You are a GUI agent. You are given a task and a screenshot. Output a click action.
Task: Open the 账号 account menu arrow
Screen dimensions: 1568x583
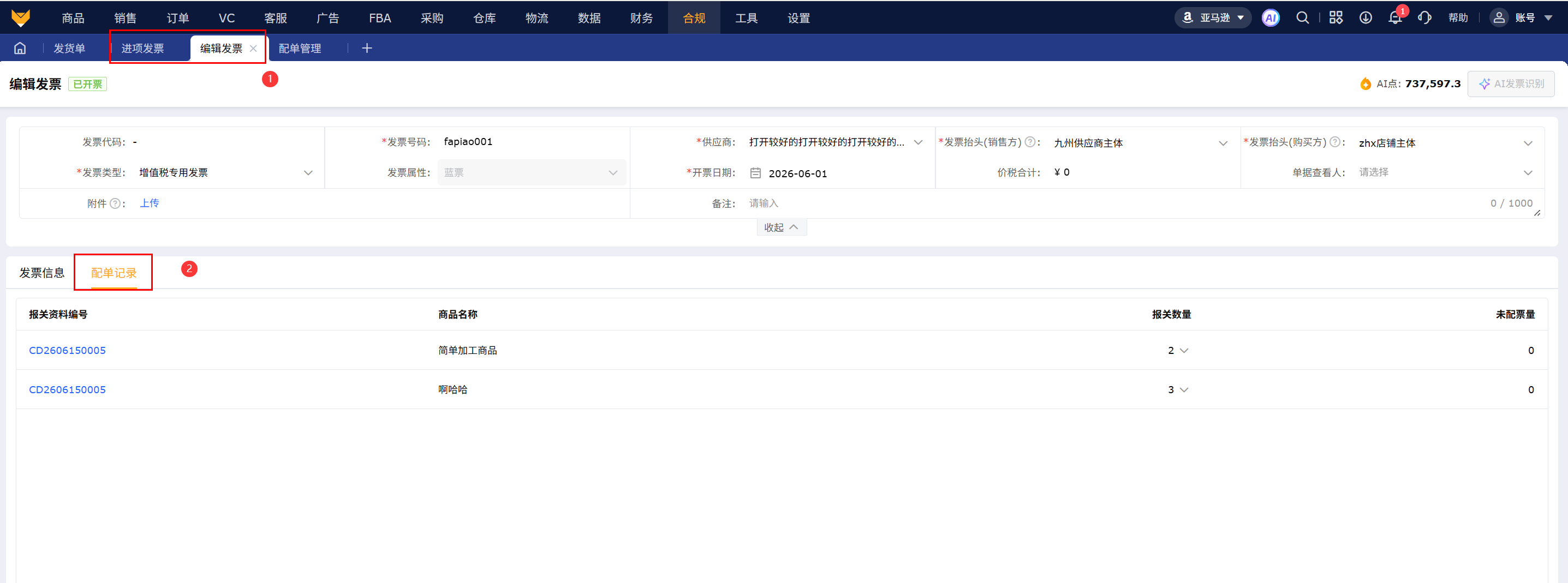click(x=1548, y=17)
